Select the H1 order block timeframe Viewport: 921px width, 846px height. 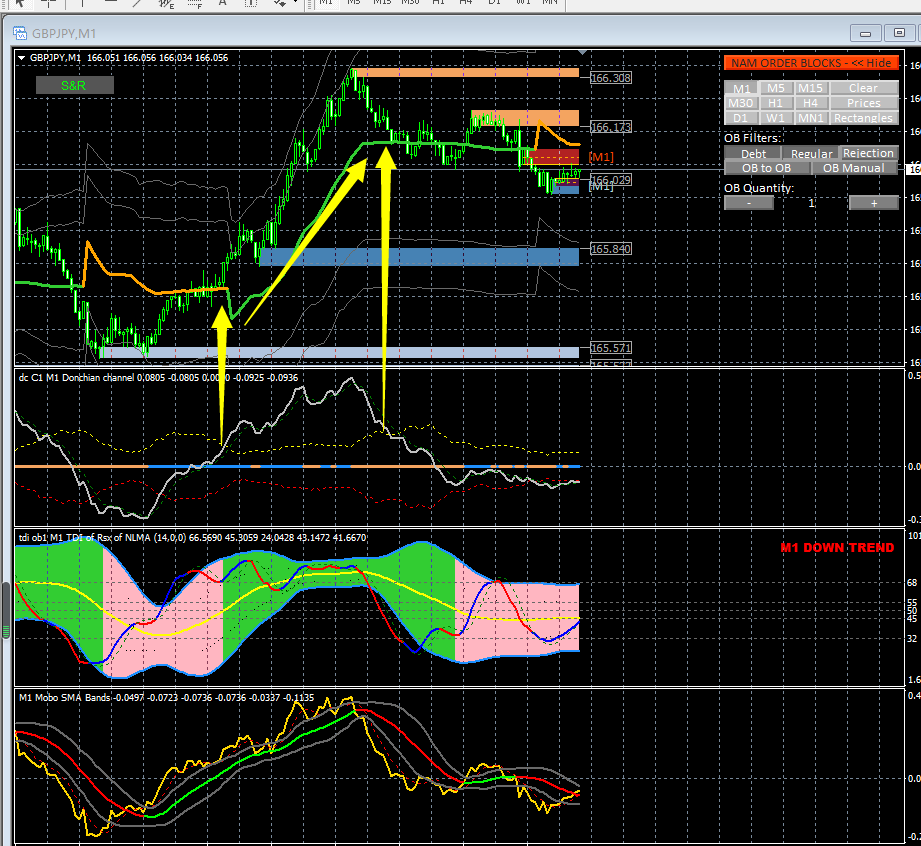click(x=776, y=103)
